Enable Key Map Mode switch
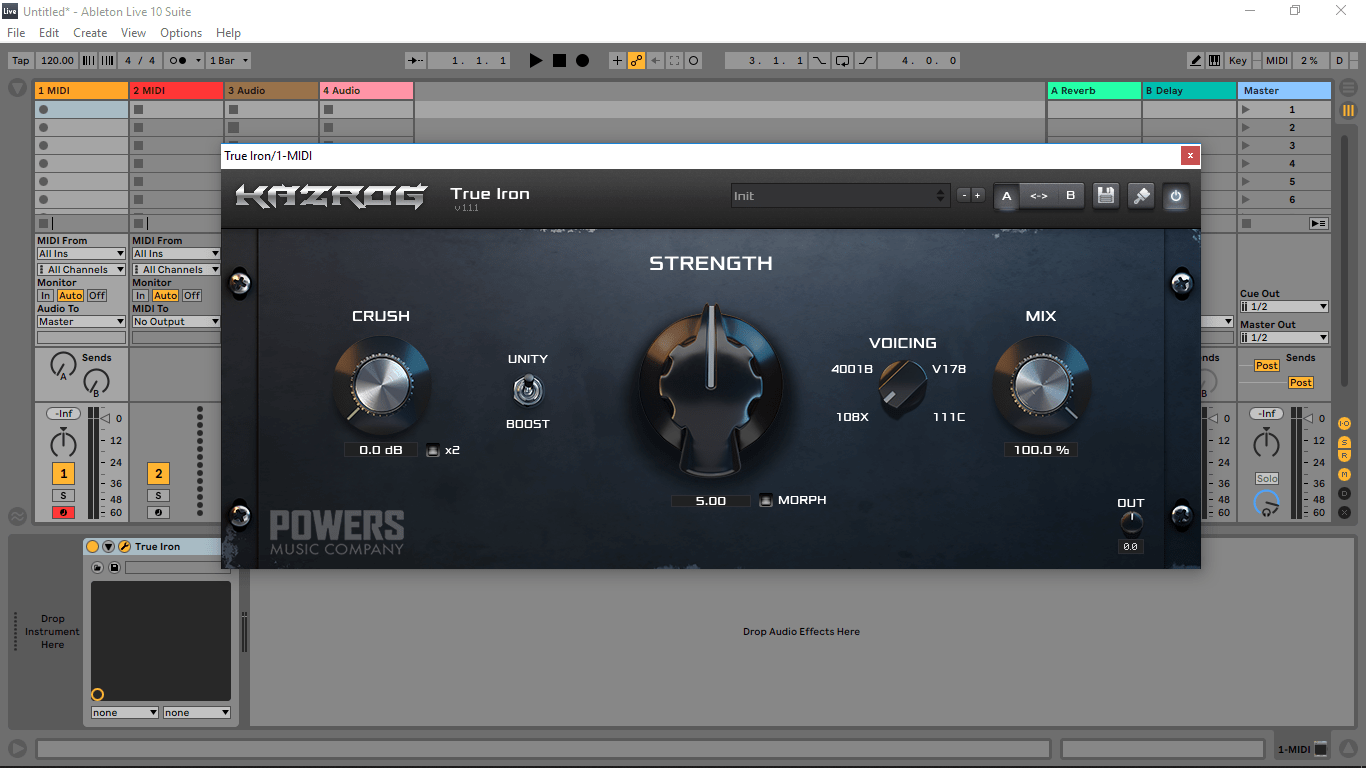This screenshot has height=768, width=1366. (x=1238, y=60)
